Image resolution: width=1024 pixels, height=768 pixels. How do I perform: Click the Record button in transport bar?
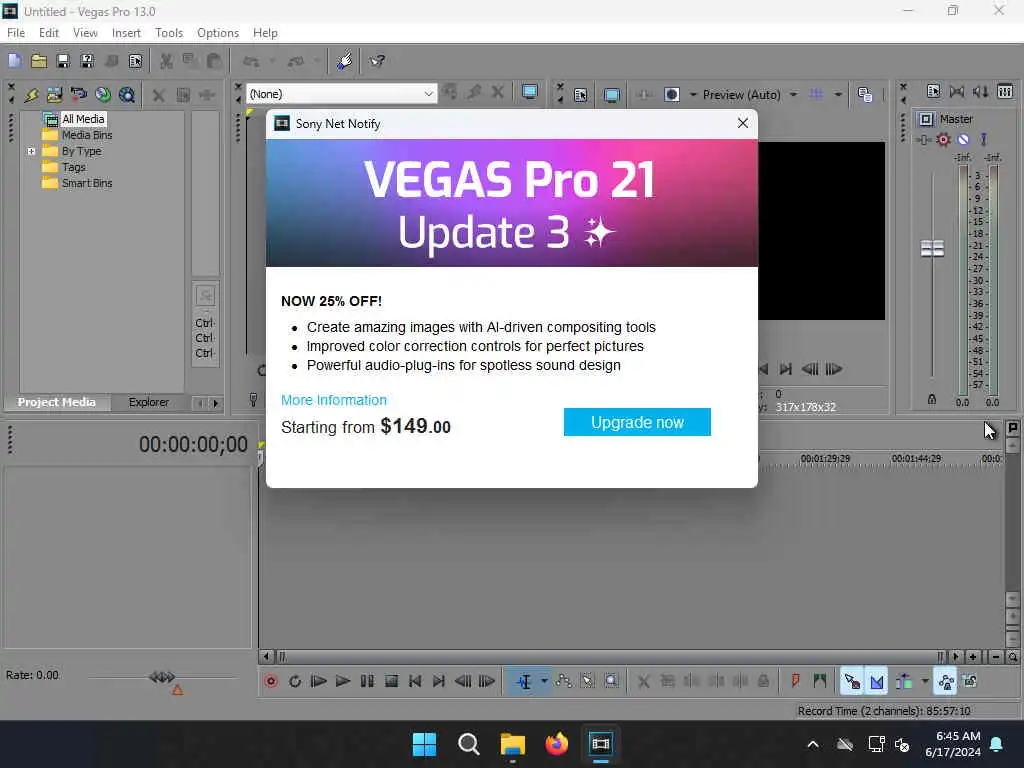click(271, 681)
